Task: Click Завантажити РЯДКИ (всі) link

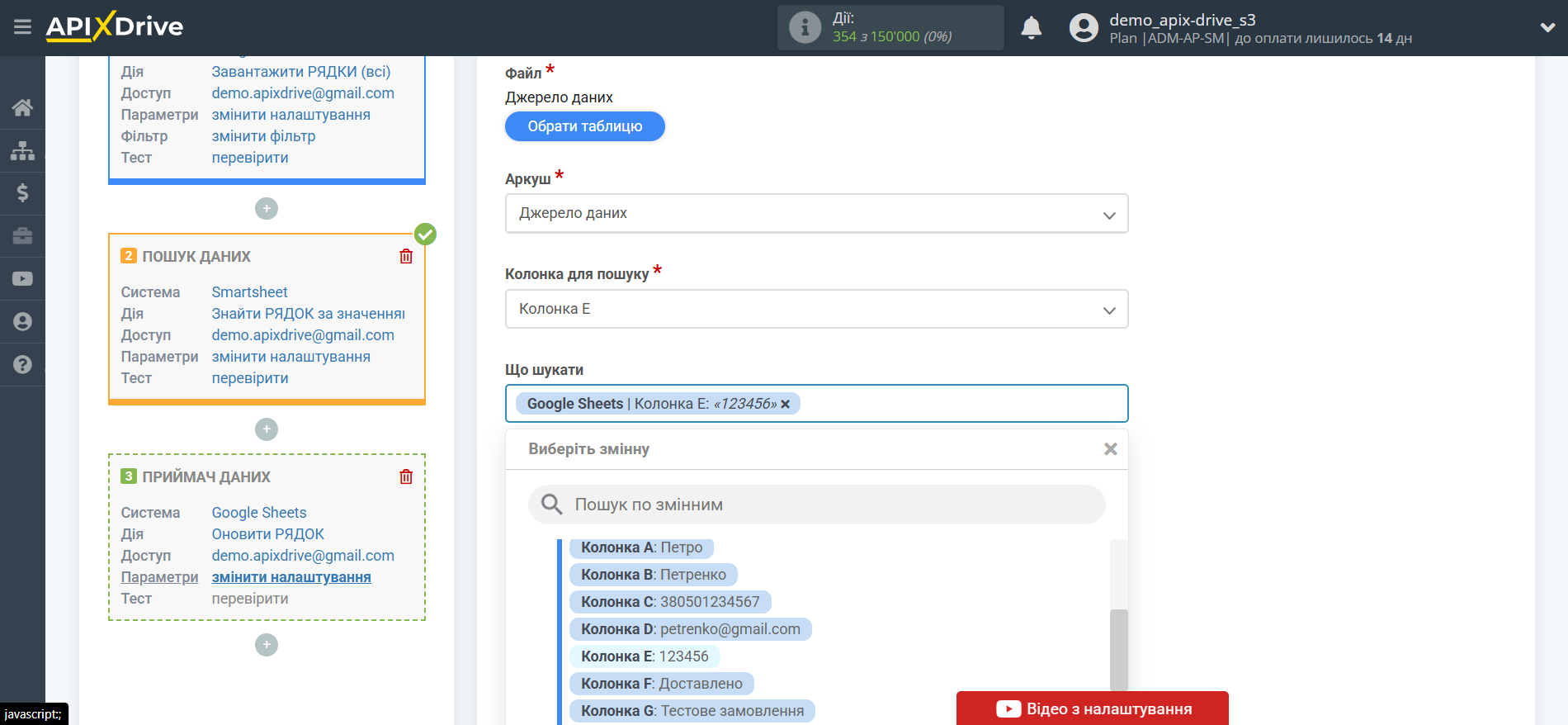Action: (301, 72)
